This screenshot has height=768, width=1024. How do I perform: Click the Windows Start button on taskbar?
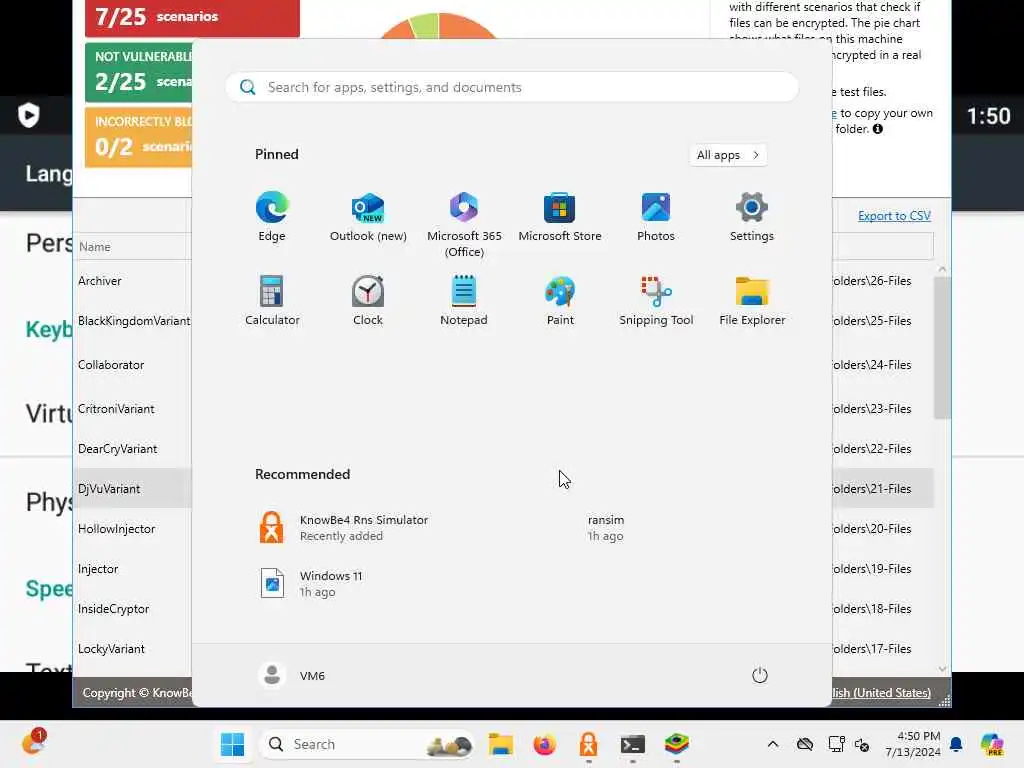point(232,744)
